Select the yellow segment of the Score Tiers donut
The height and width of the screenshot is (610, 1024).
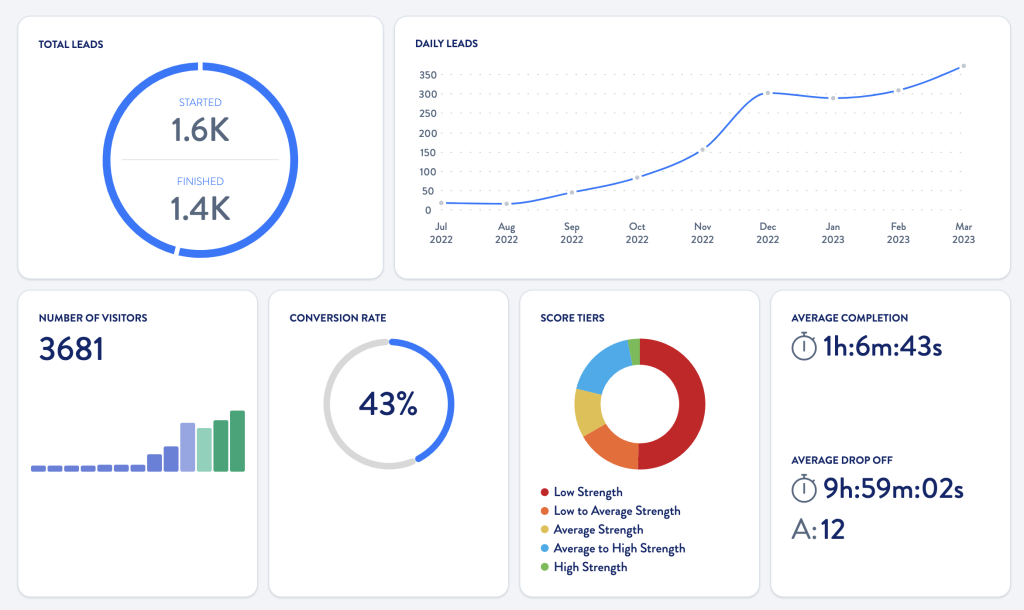(588, 410)
